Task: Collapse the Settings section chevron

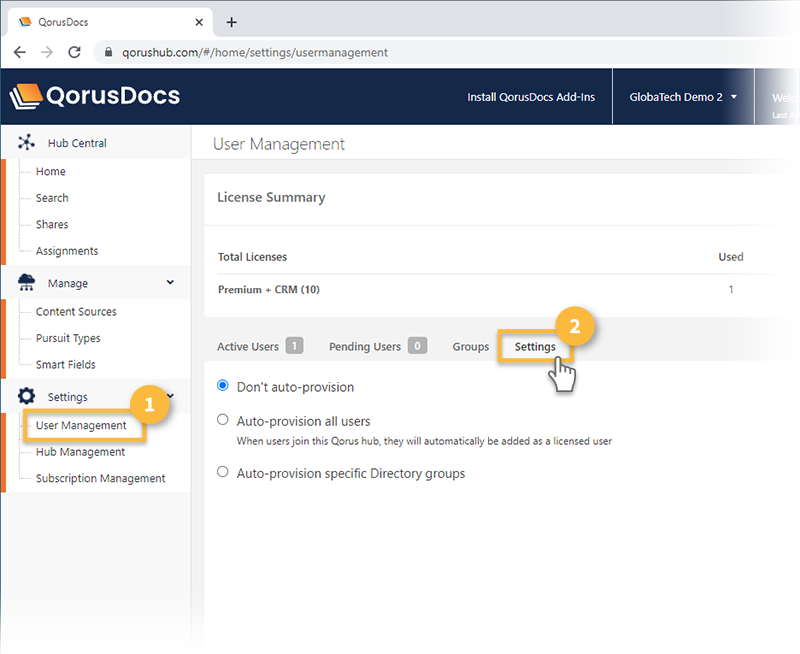Action: click(170, 396)
